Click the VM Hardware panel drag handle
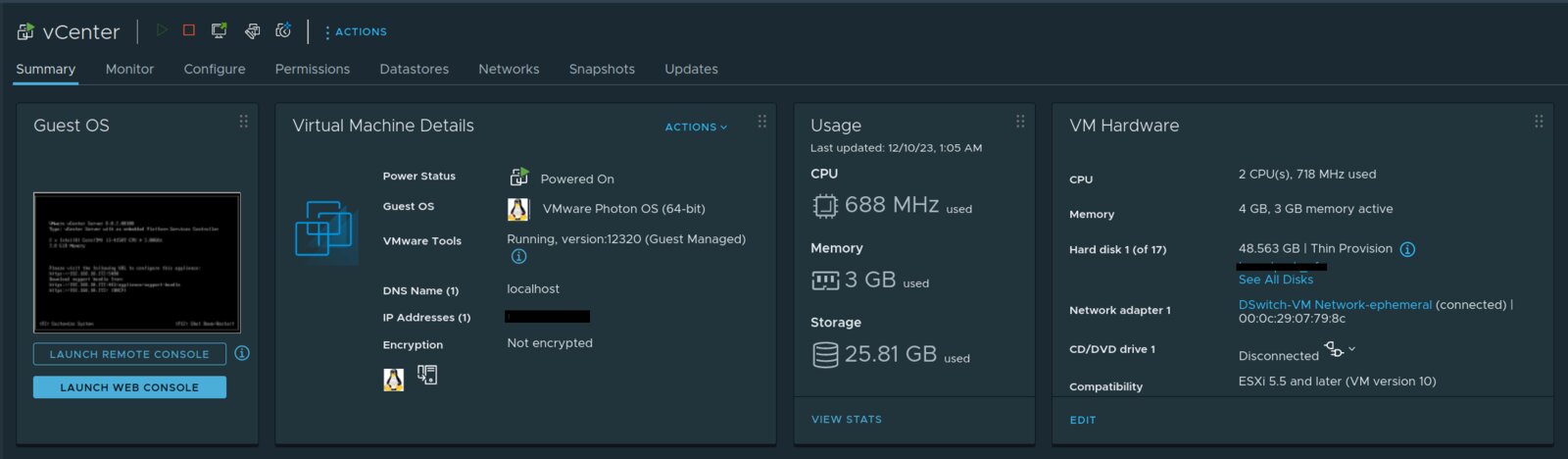Viewport: 1568px width, 459px height. (x=1539, y=122)
